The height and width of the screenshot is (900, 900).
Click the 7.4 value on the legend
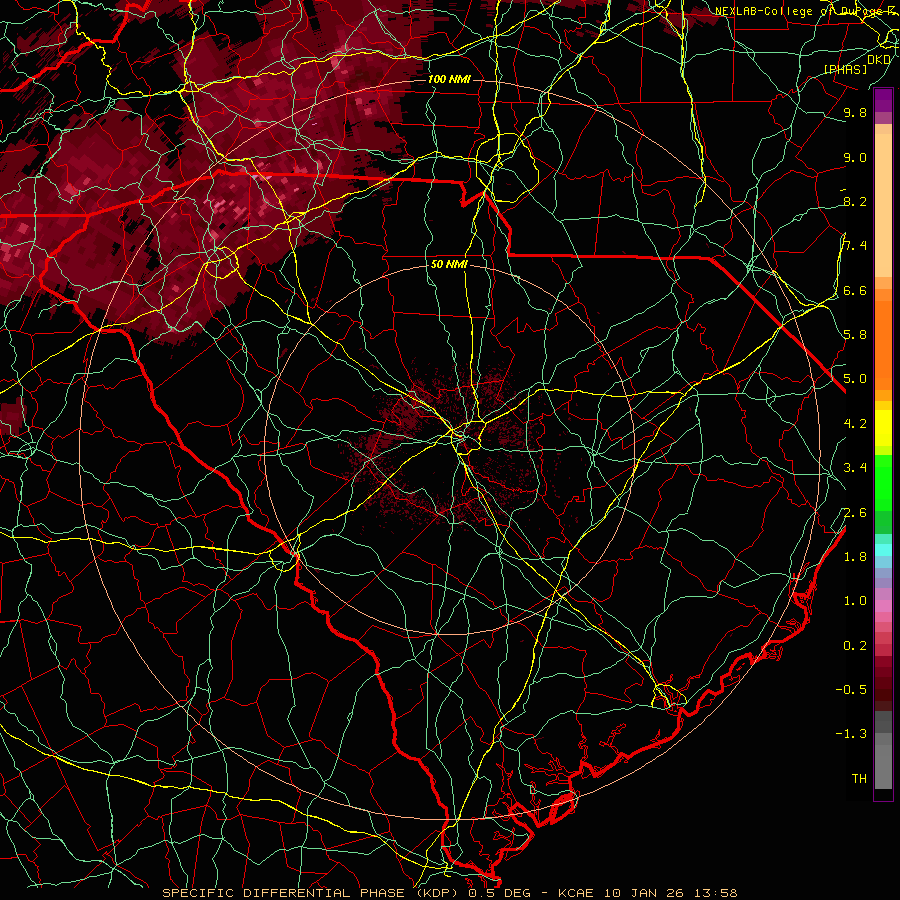click(855, 246)
